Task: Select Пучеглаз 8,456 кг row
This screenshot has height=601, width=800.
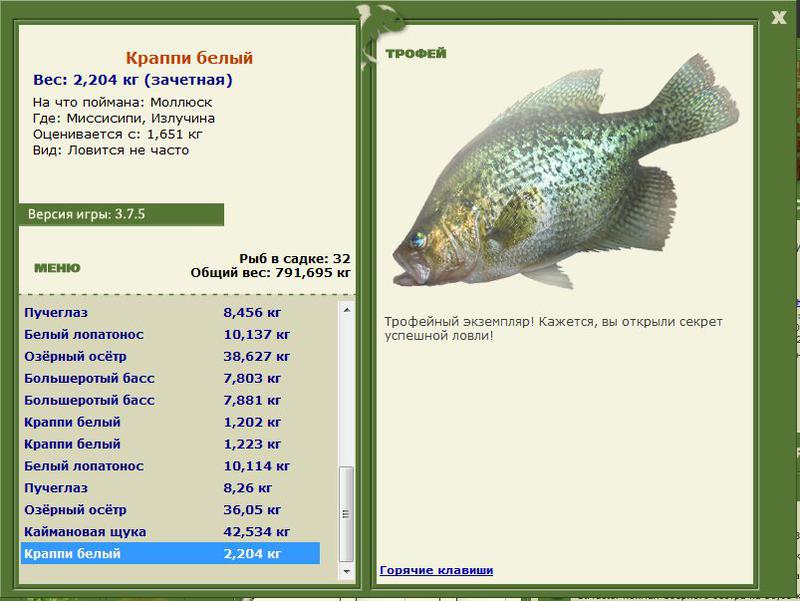Action: coord(170,312)
